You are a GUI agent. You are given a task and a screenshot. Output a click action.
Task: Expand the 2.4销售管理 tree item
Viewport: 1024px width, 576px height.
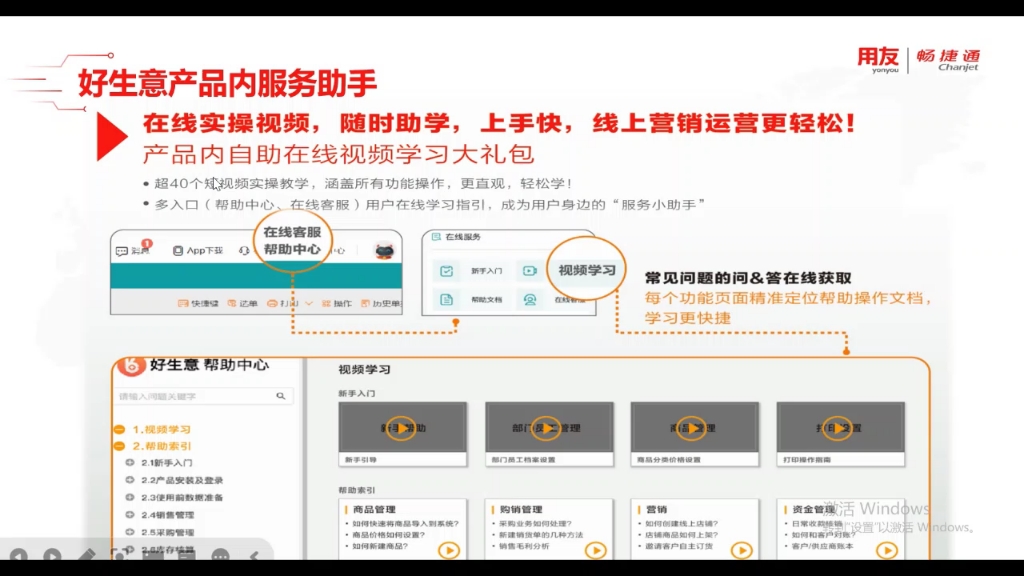click(130, 514)
